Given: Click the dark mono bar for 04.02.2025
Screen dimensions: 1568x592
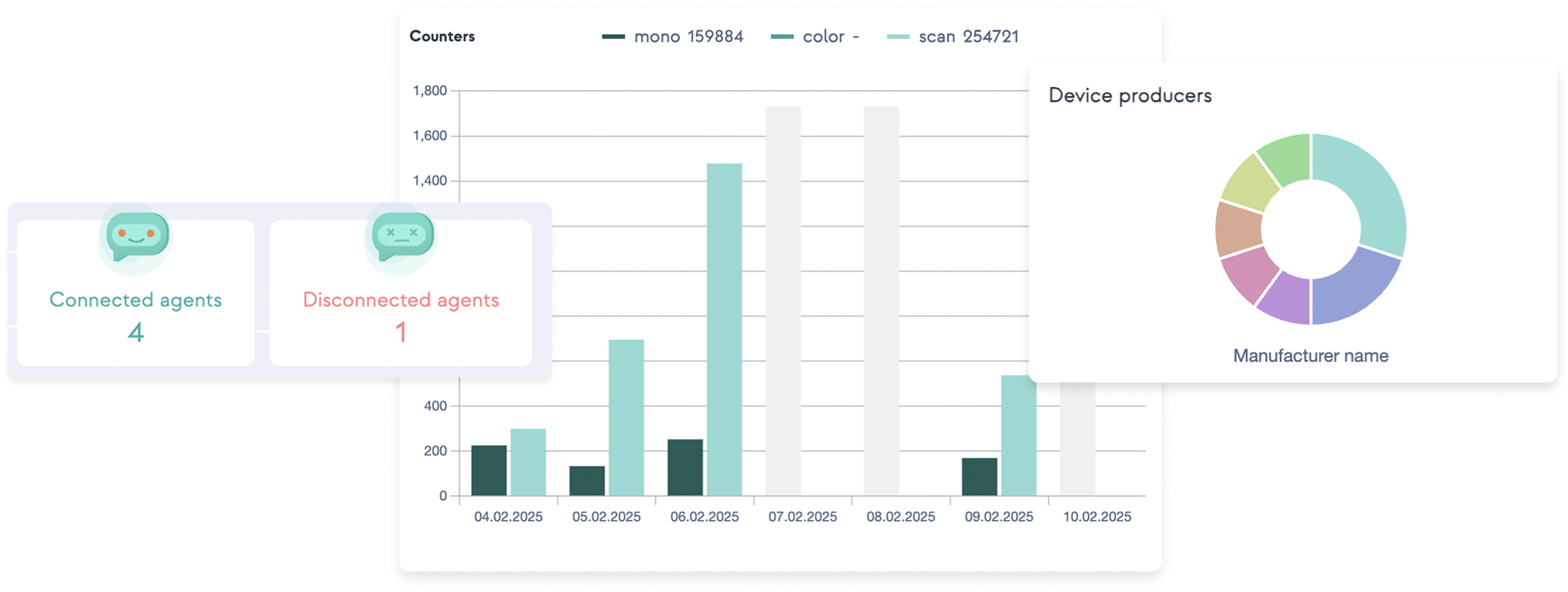Looking at the screenshot, I should 489,470.
